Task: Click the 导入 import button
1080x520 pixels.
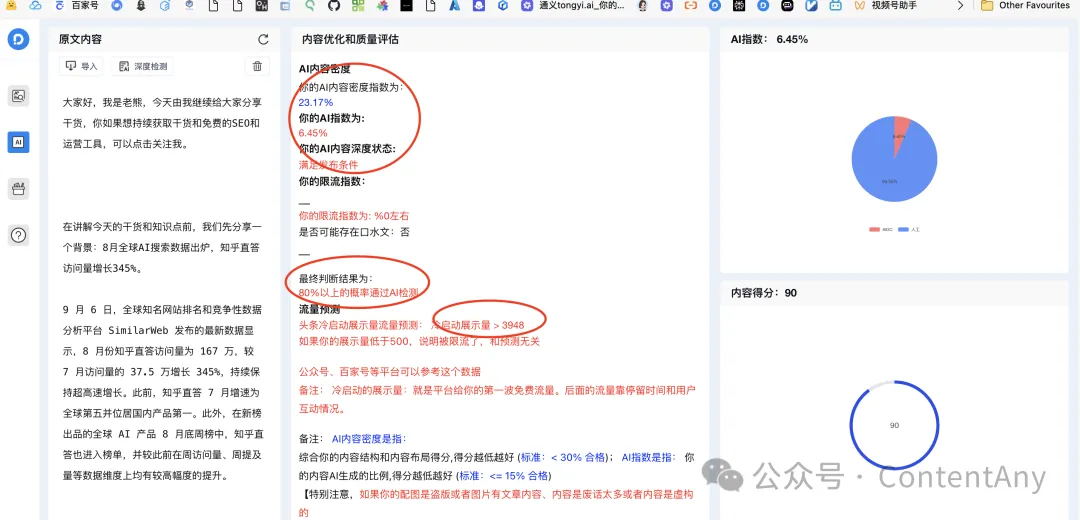Action: [x=82, y=66]
